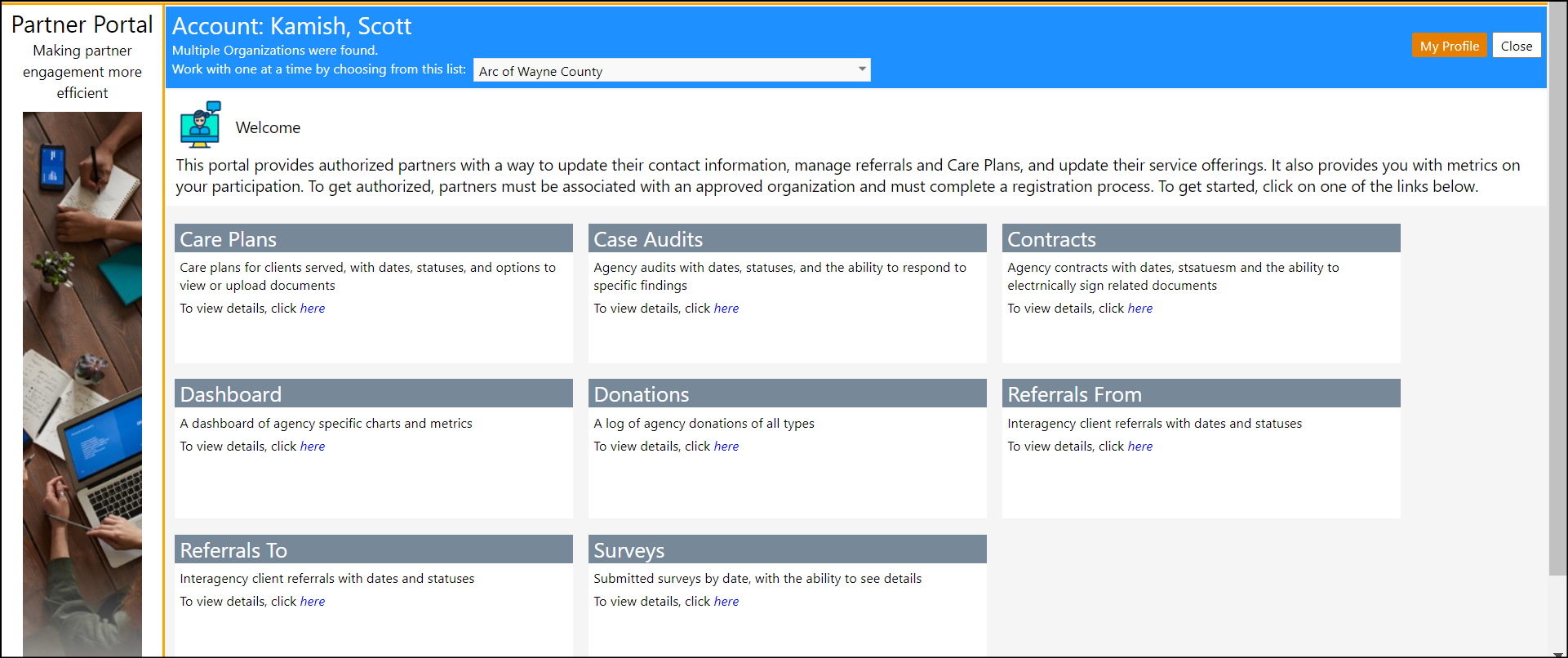
Task: Open Surveys details via here link
Action: 726,602
